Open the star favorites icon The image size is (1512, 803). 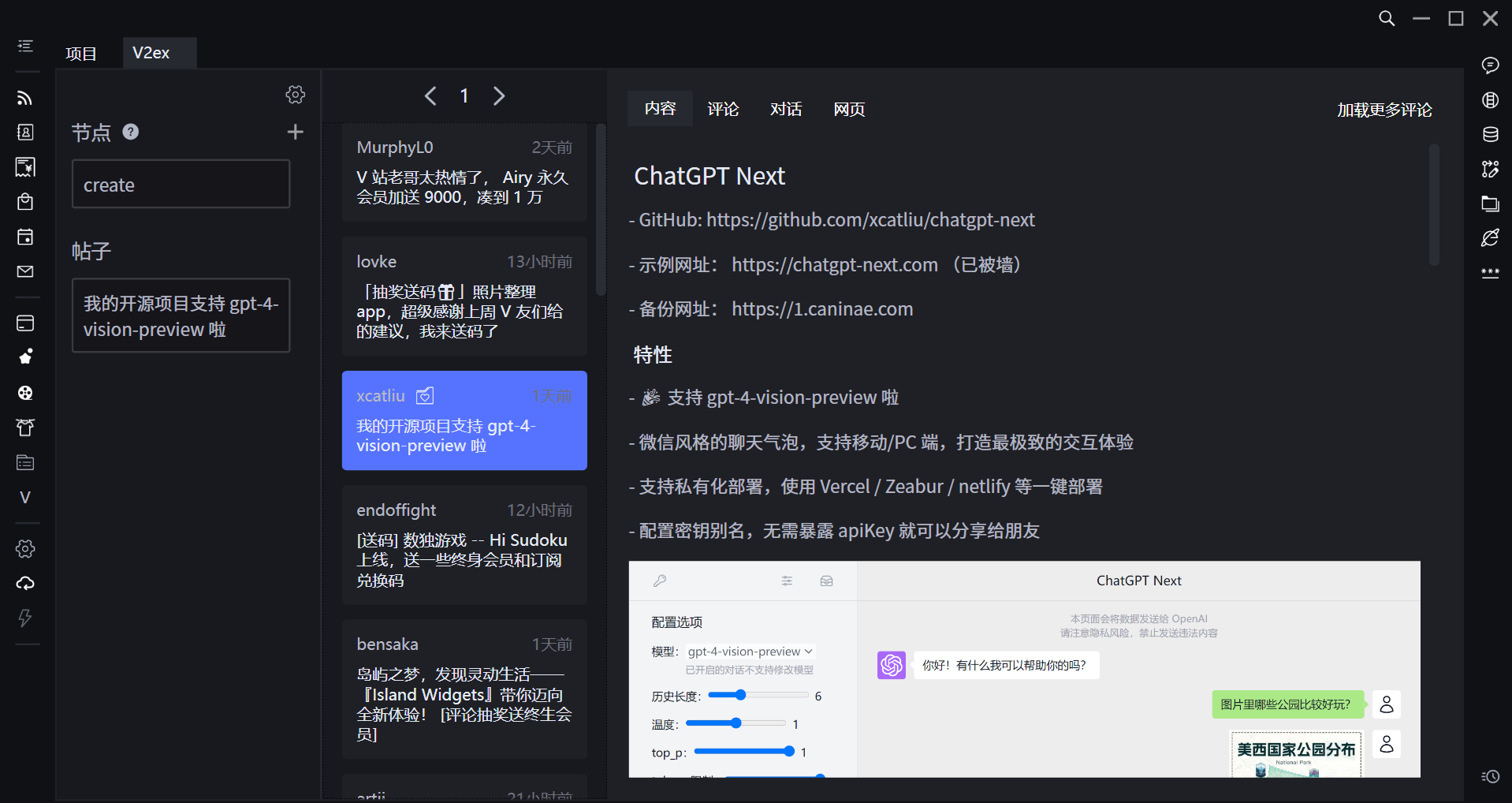click(x=25, y=358)
